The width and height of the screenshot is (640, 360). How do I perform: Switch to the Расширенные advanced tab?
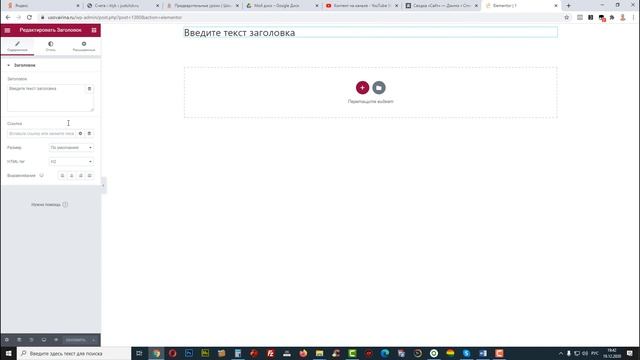(x=84, y=46)
